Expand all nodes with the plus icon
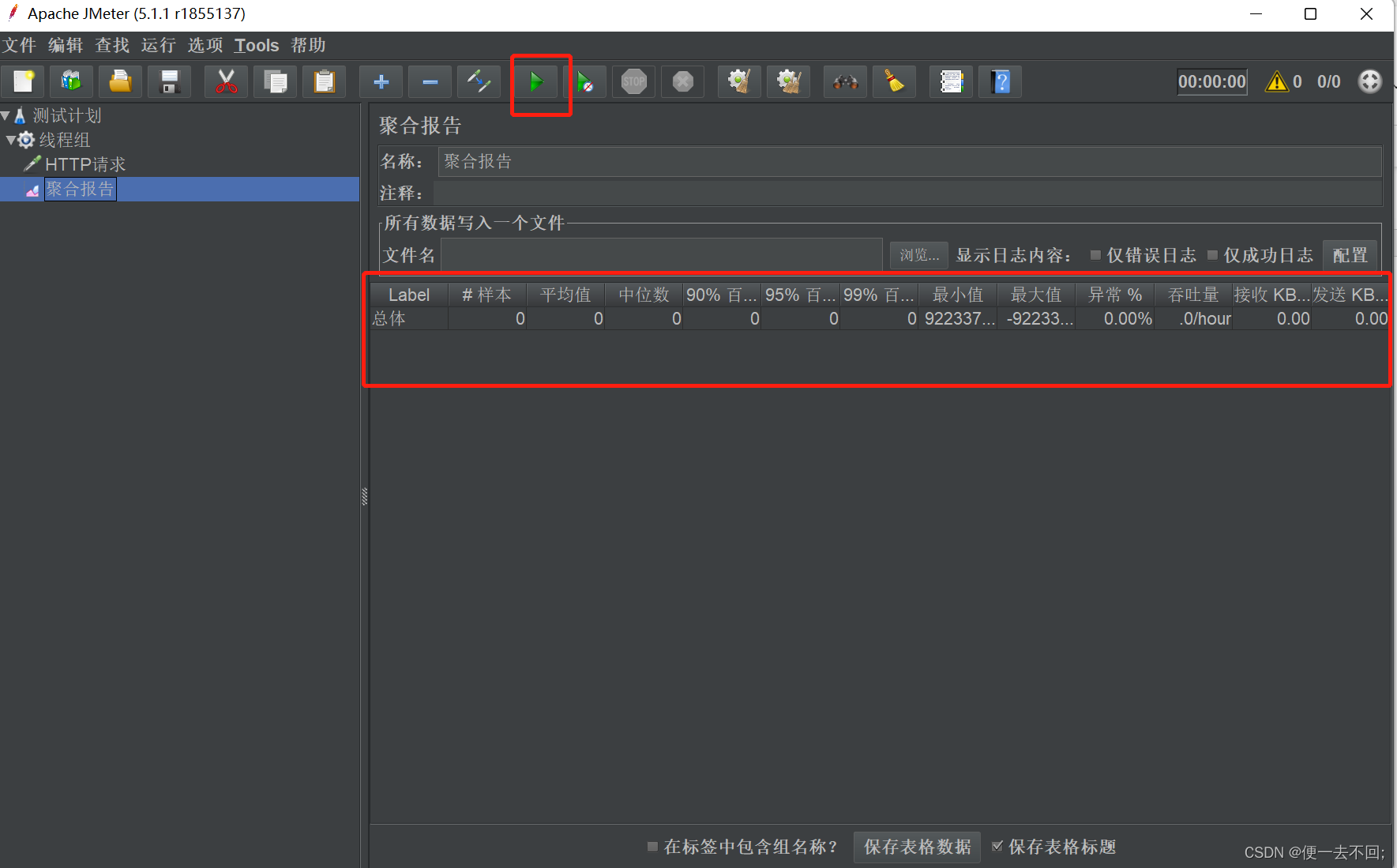 pos(381,81)
